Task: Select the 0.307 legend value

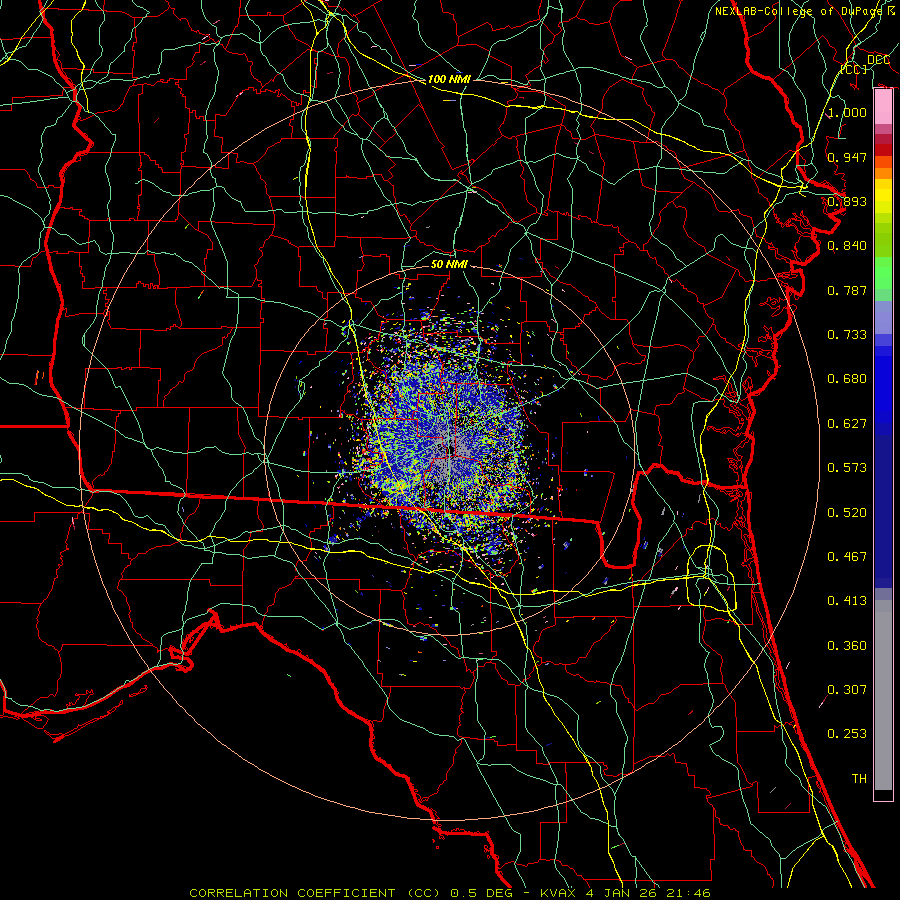Action: point(847,690)
